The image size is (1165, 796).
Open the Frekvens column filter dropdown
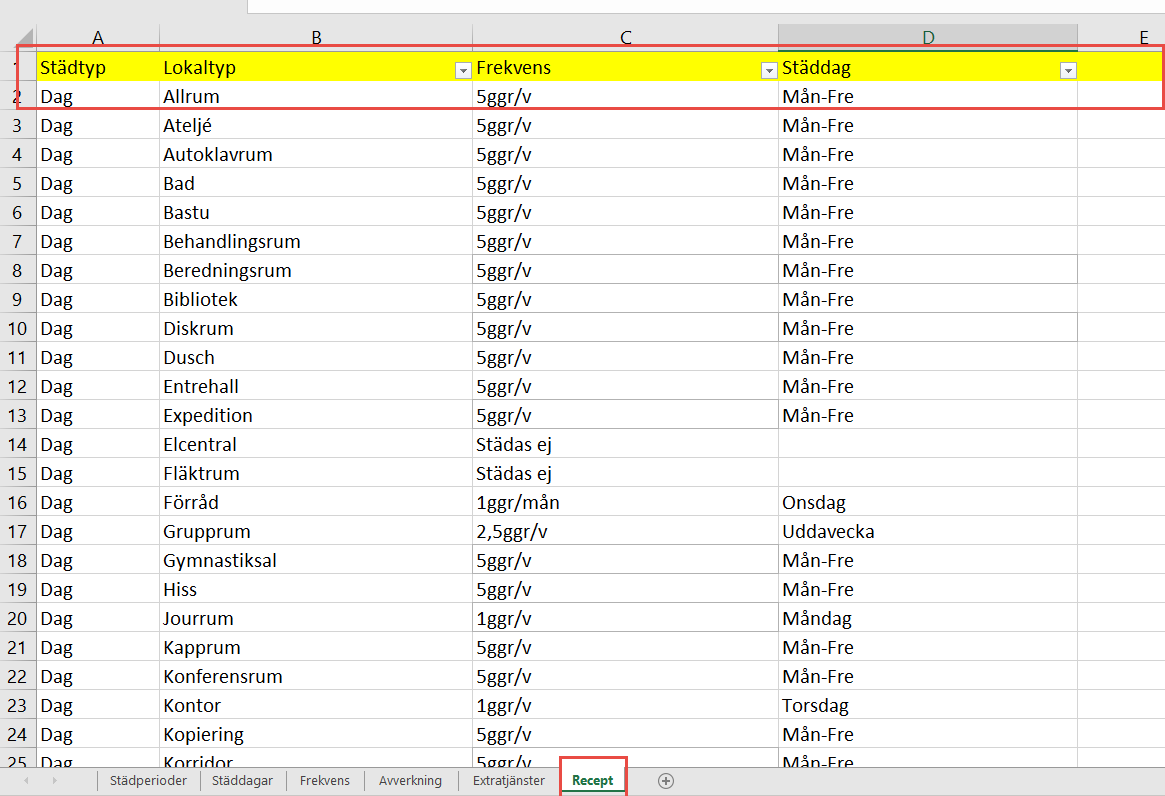pyautogui.click(x=769, y=70)
